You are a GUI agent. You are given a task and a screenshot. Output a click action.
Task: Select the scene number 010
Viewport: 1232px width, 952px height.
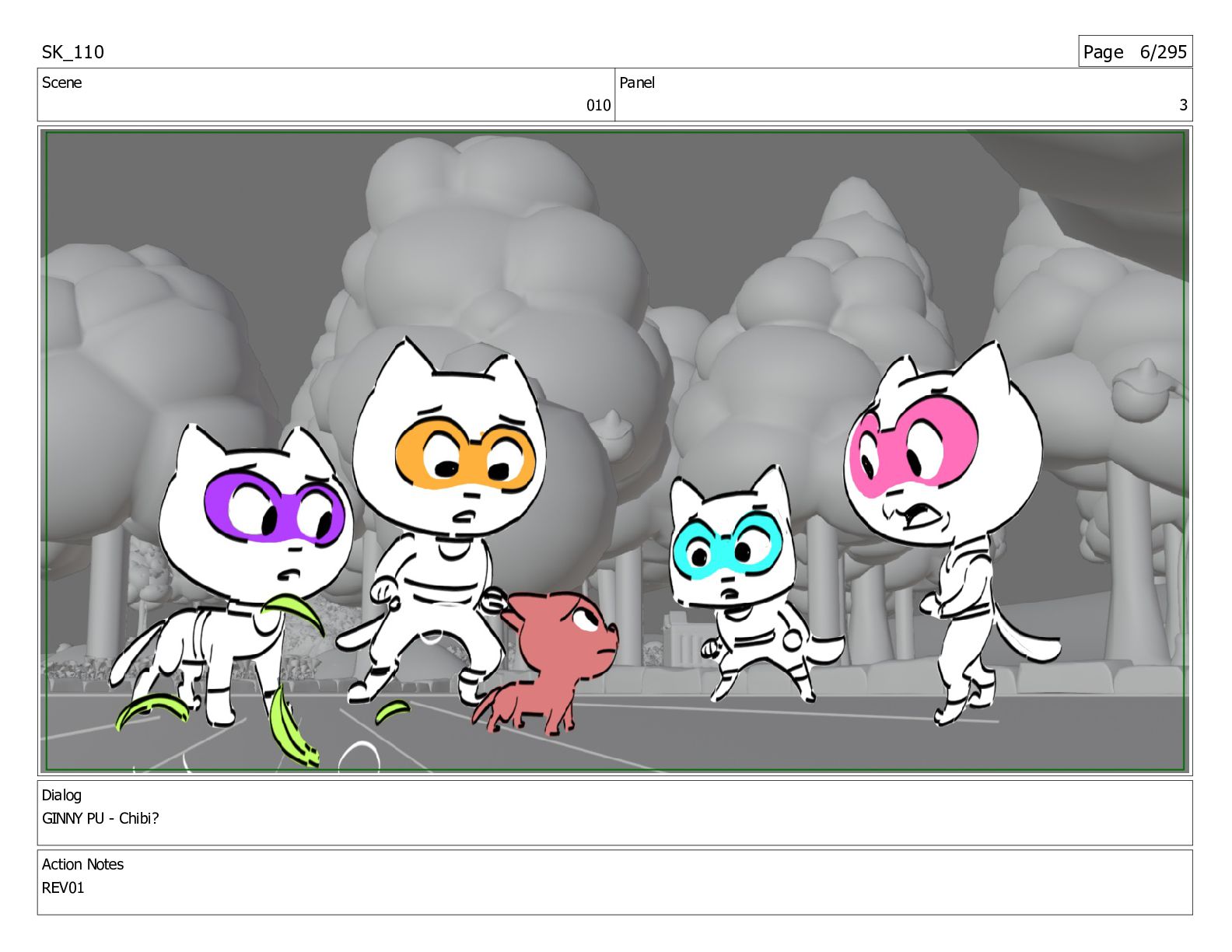pos(598,105)
